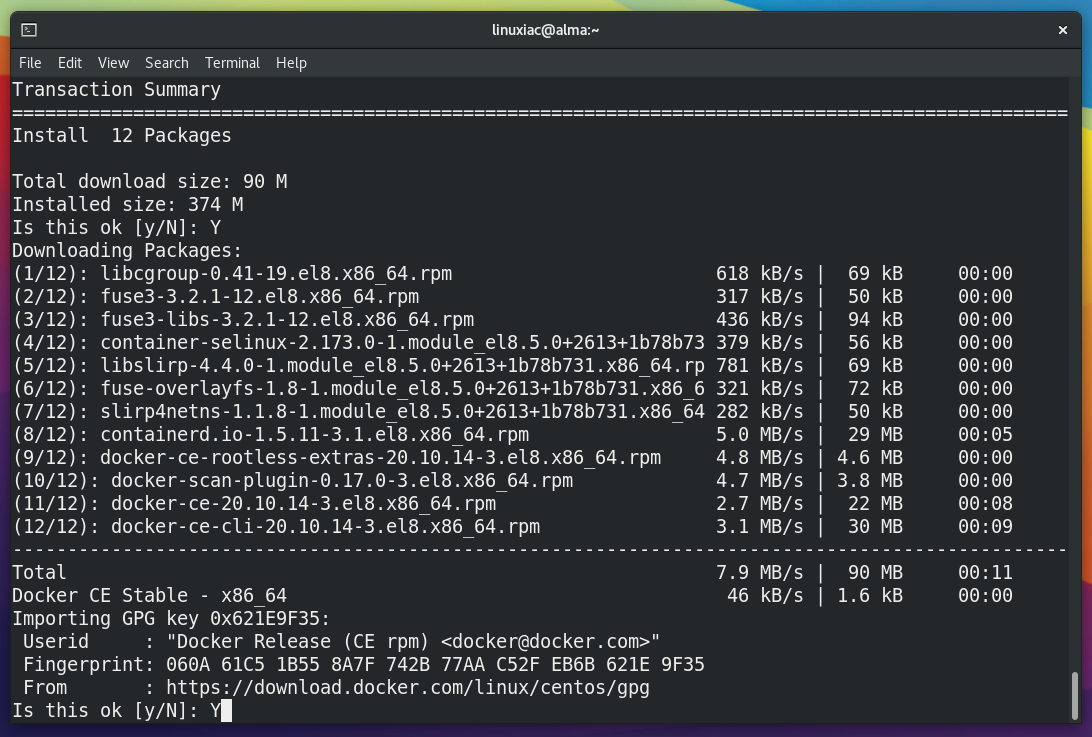Click the '00:09' time for docker-ce-cli

pyautogui.click(x=985, y=527)
